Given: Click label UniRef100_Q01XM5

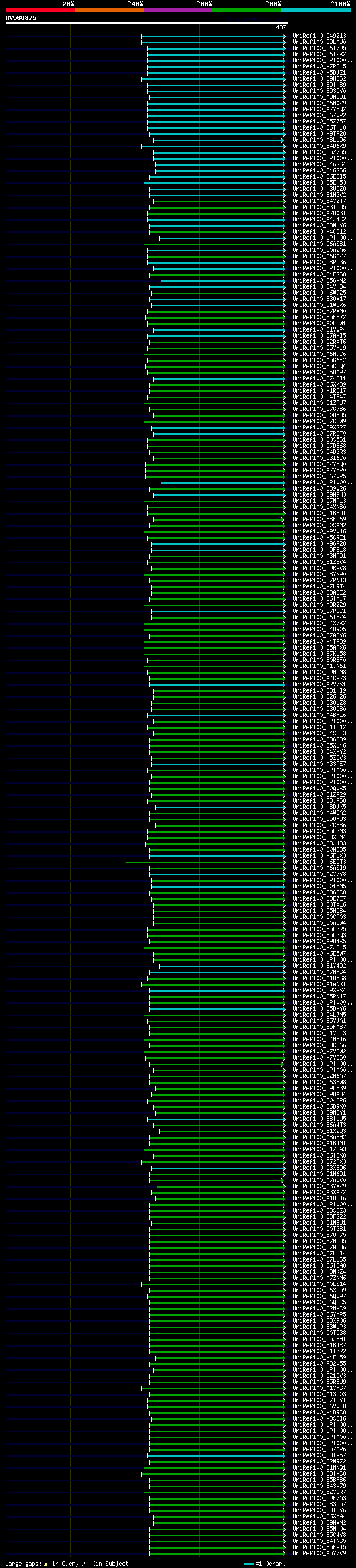Looking at the screenshot, I should [319, 886].
